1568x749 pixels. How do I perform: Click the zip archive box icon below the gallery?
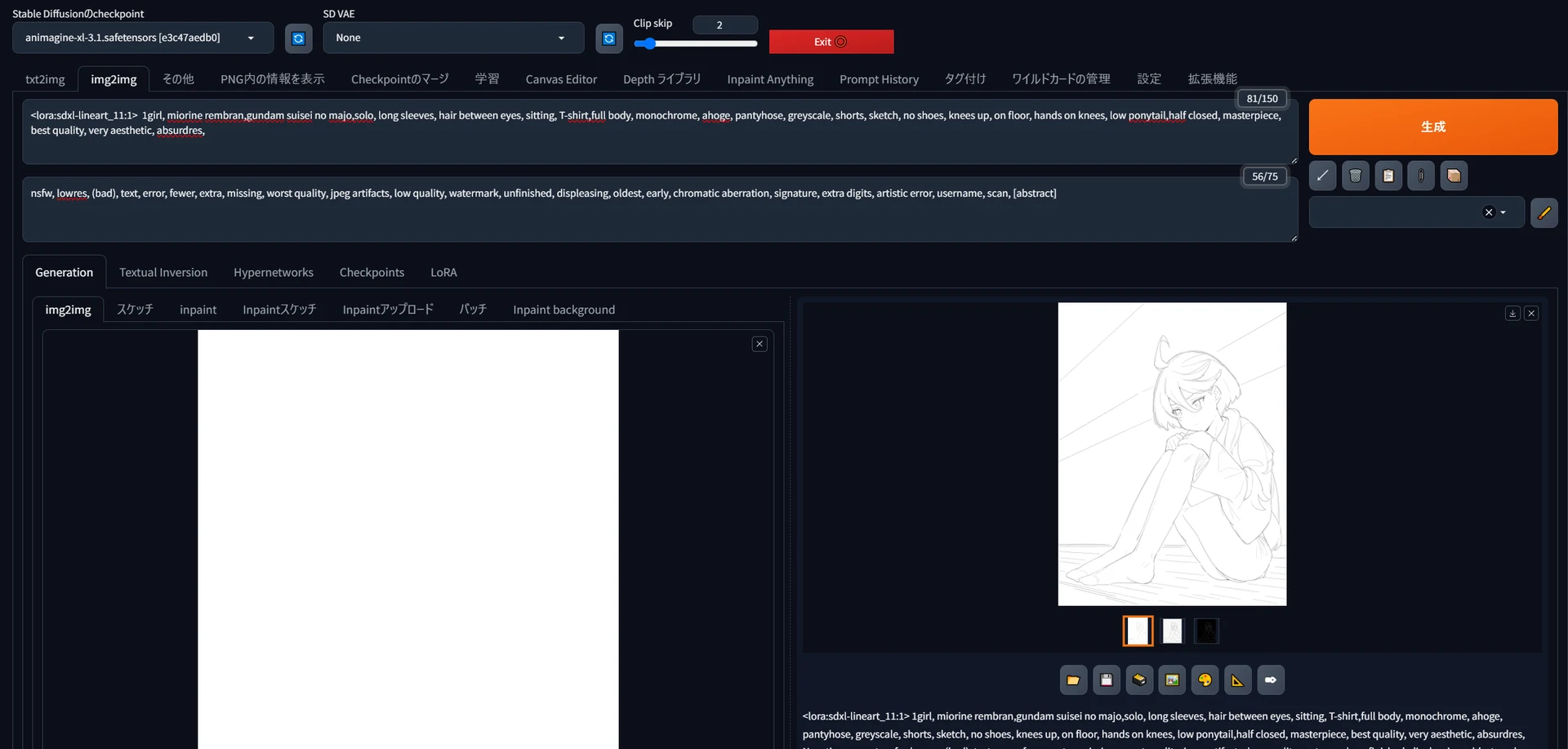tap(1139, 680)
